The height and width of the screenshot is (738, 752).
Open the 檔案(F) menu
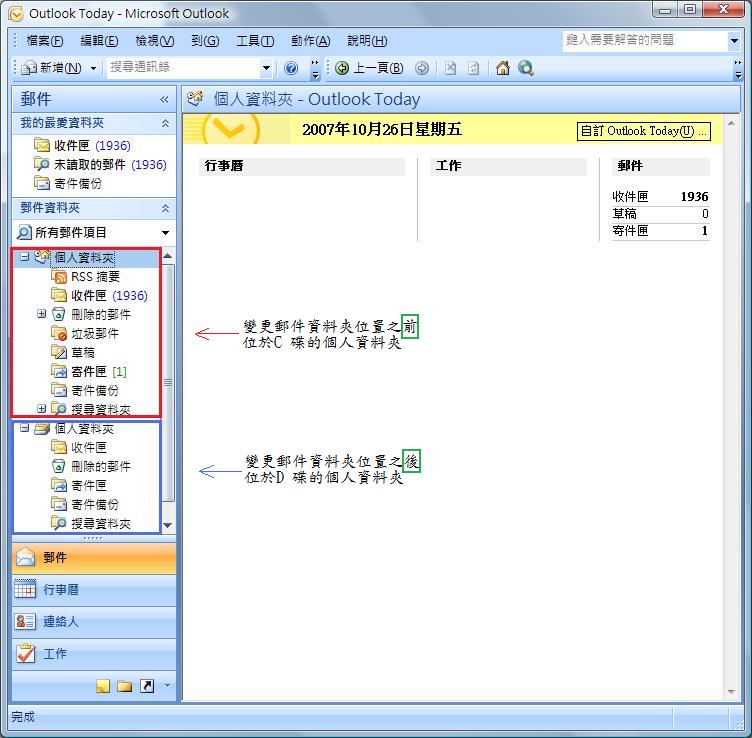click(45, 41)
